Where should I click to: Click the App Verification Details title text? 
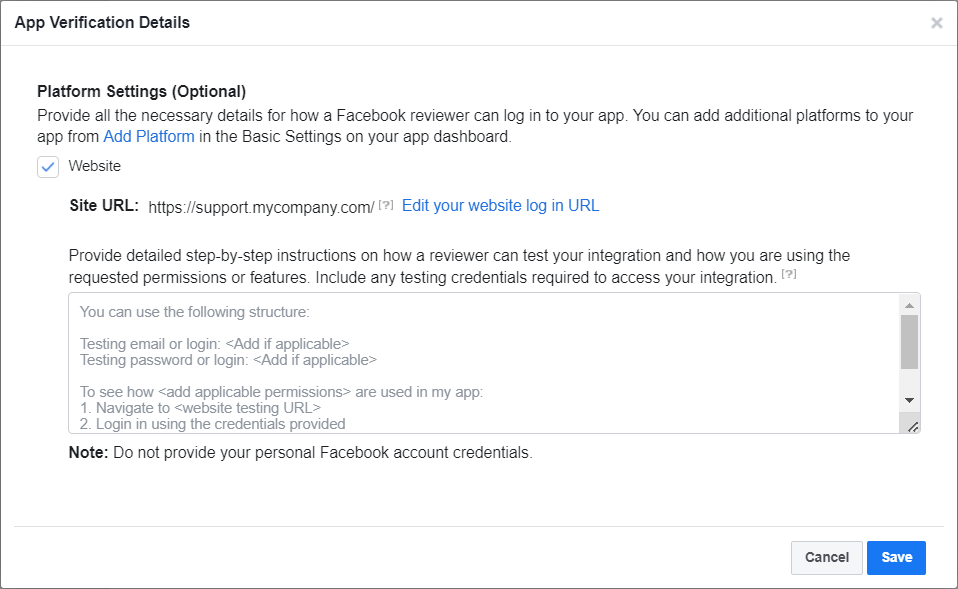coord(102,22)
